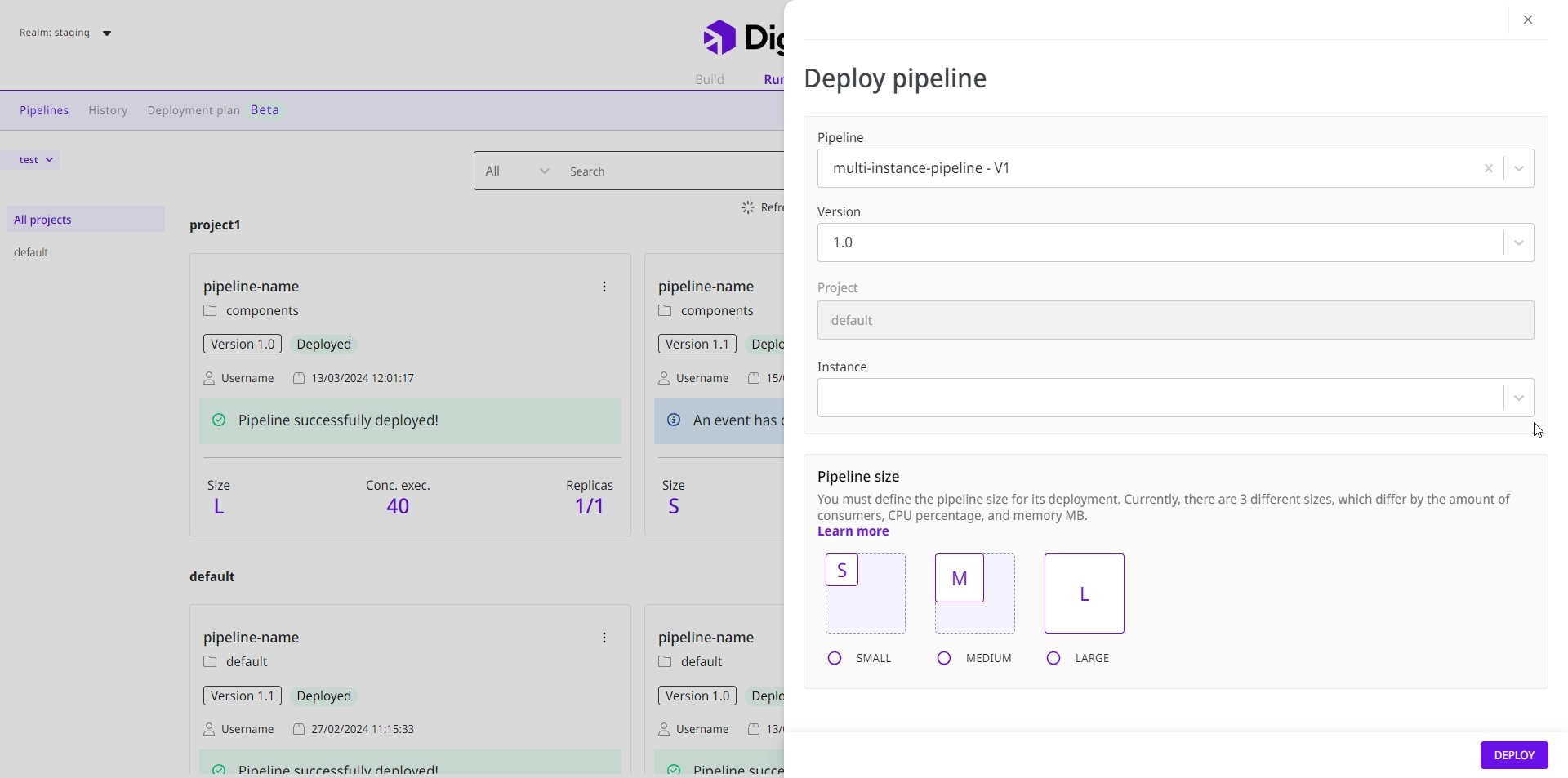Open the Deployment plan tab

tap(194, 110)
